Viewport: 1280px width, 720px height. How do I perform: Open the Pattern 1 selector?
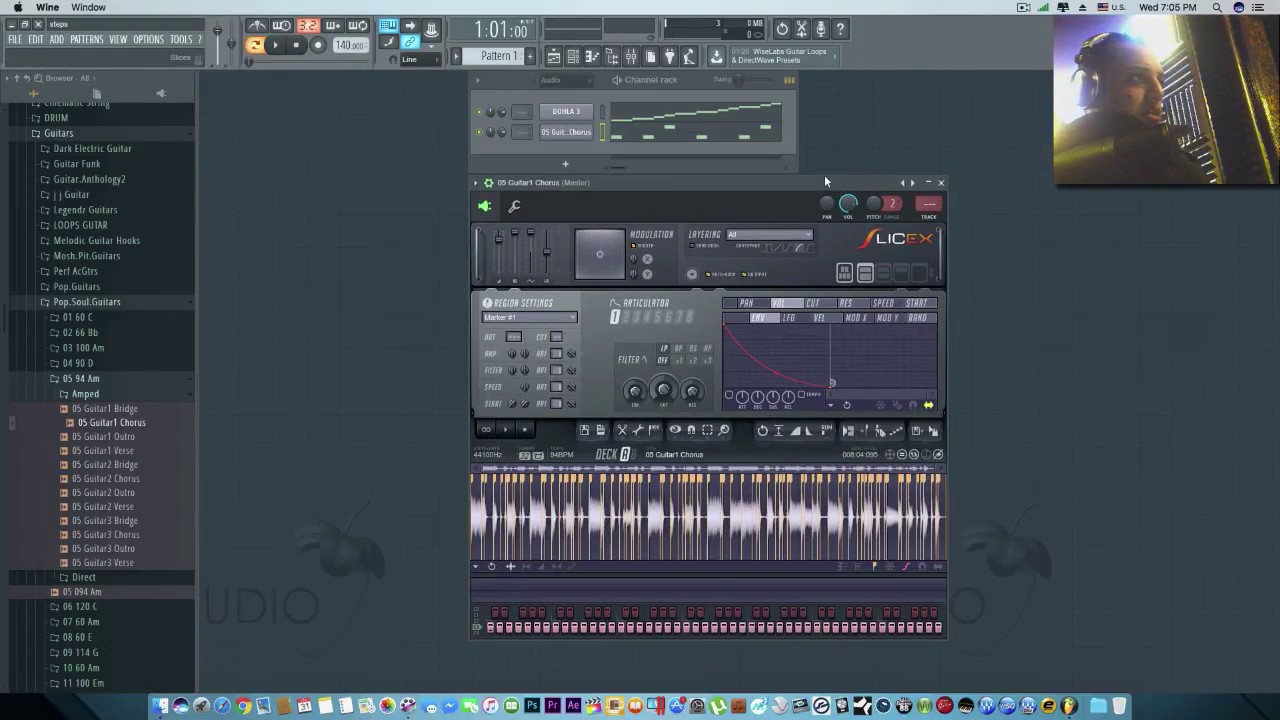pos(499,56)
